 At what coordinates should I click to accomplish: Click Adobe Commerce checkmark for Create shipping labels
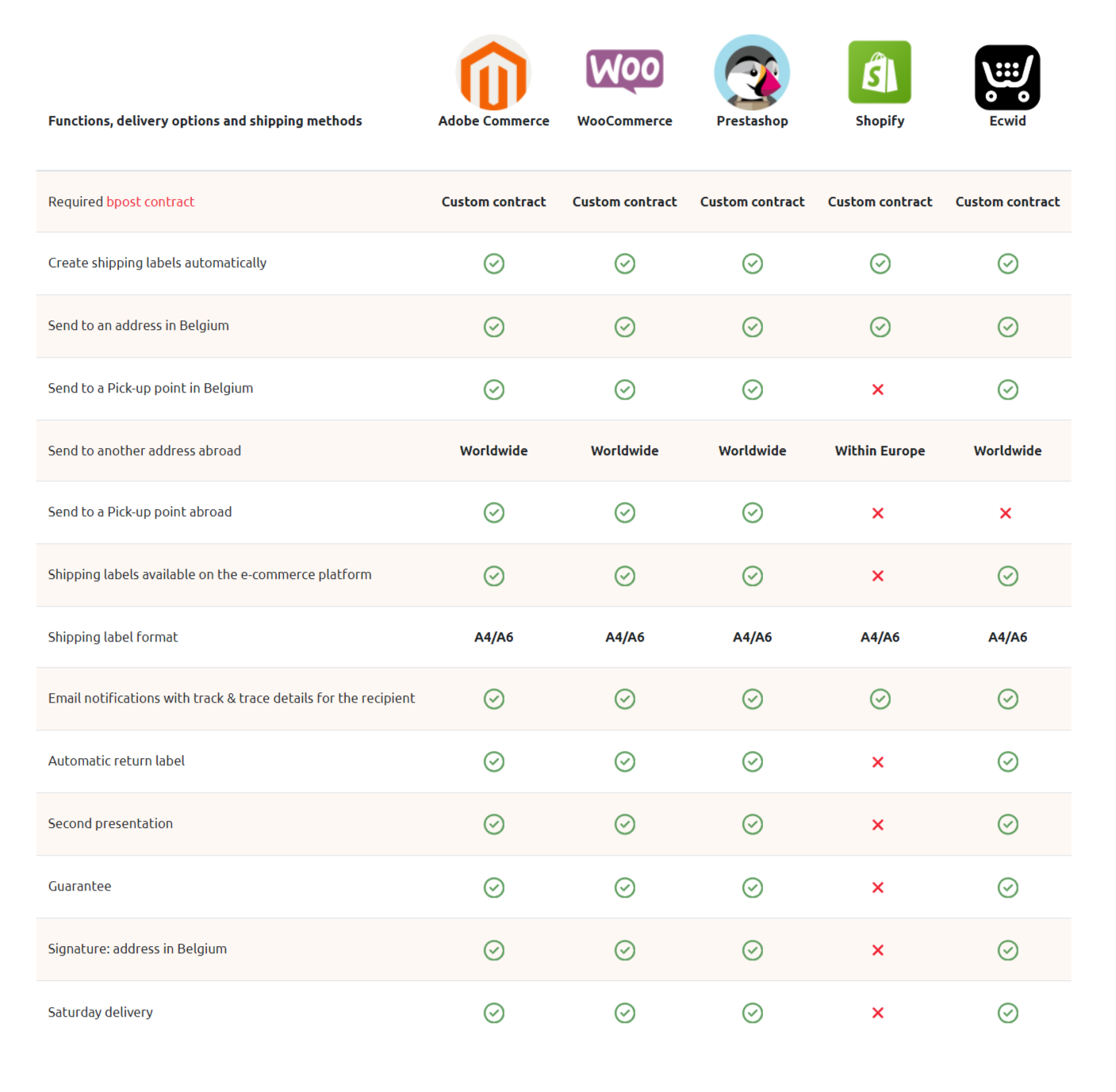click(494, 263)
